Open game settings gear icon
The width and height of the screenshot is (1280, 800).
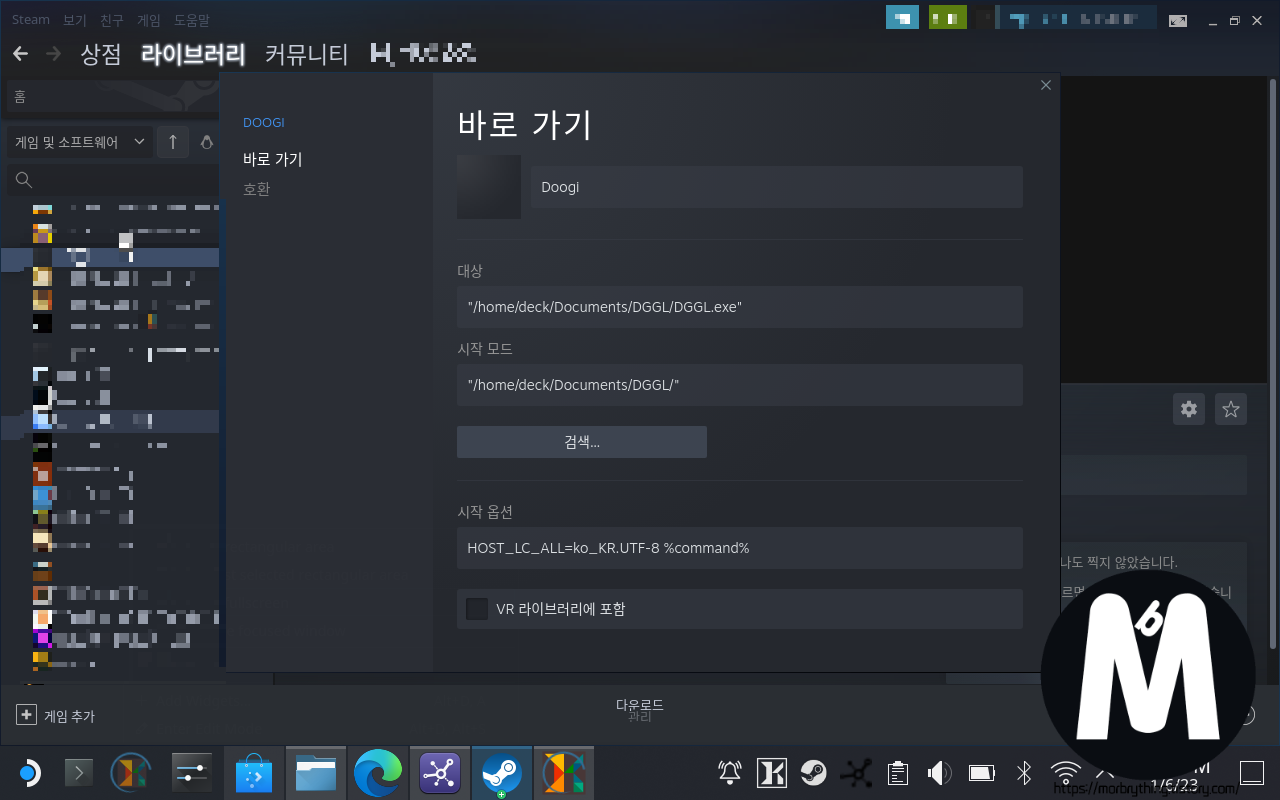pyautogui.click(x=1188, y=408)
